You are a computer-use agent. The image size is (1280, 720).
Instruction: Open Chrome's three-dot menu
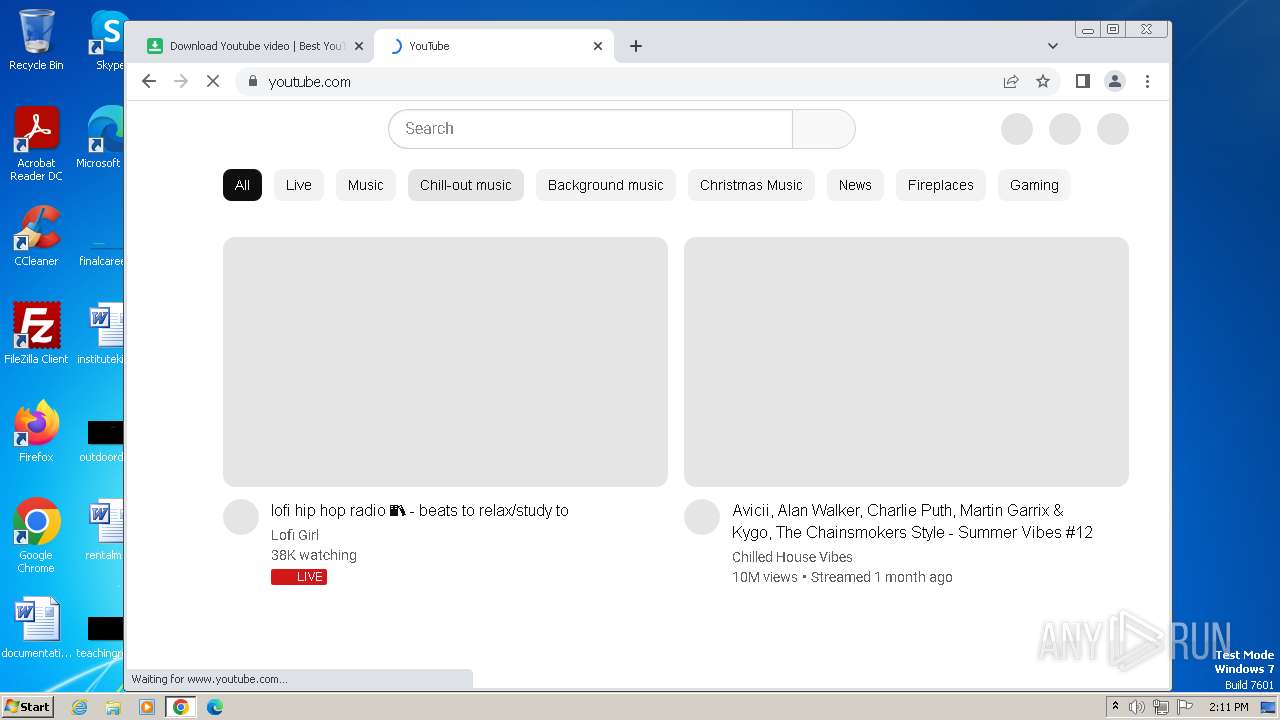coord(1147,81)
